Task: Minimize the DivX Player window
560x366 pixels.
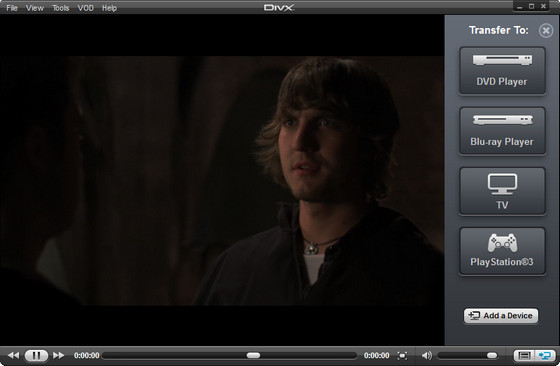Action: point(520,6)
